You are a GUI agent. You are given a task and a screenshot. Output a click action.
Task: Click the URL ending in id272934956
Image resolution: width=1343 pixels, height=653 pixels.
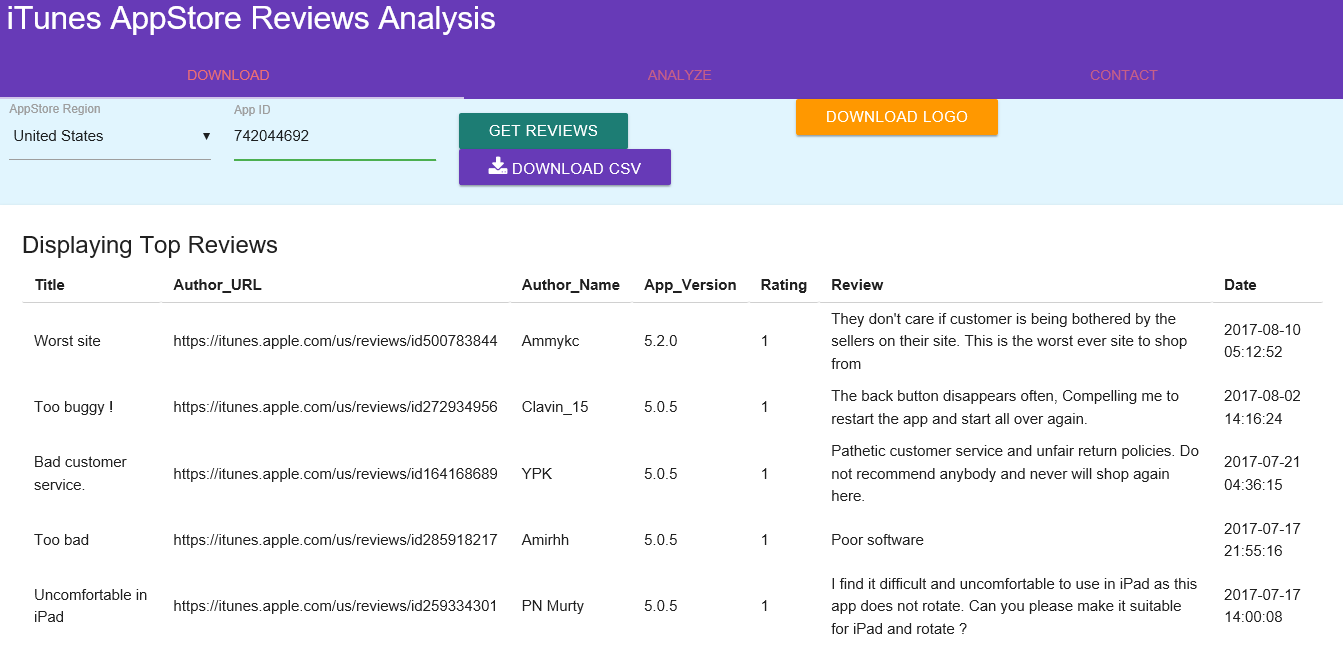click(x=335, y=407)
